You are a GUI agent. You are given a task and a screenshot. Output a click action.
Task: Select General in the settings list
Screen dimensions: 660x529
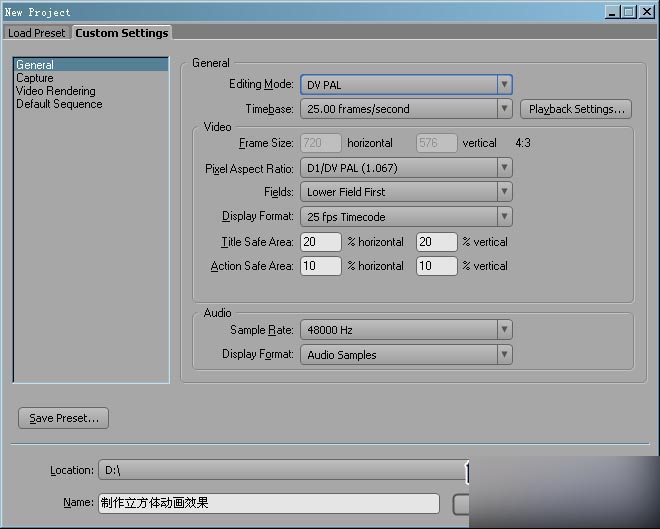(91, 65)
